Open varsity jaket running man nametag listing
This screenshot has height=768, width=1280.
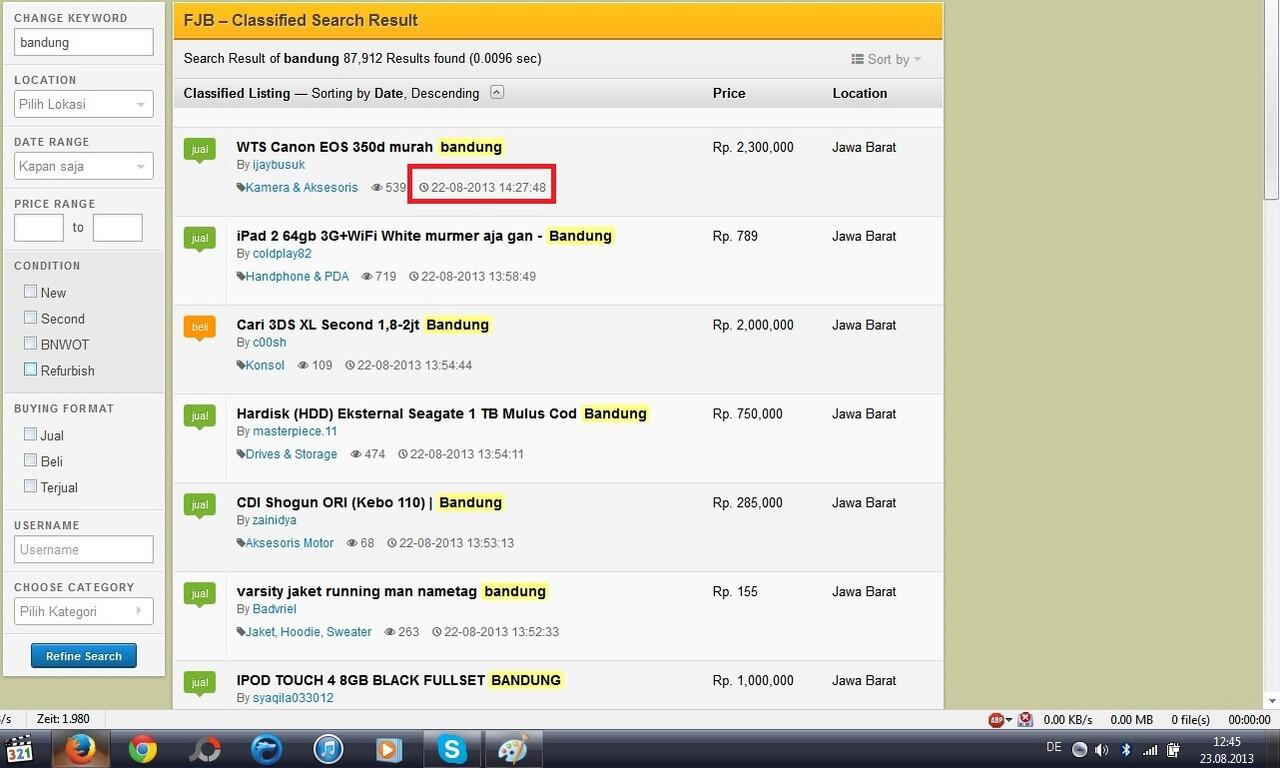(392, 592)
